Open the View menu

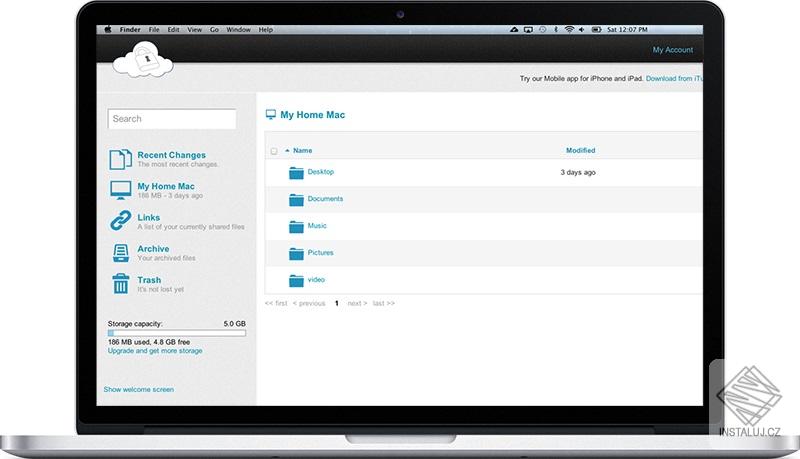click(194, 30)
